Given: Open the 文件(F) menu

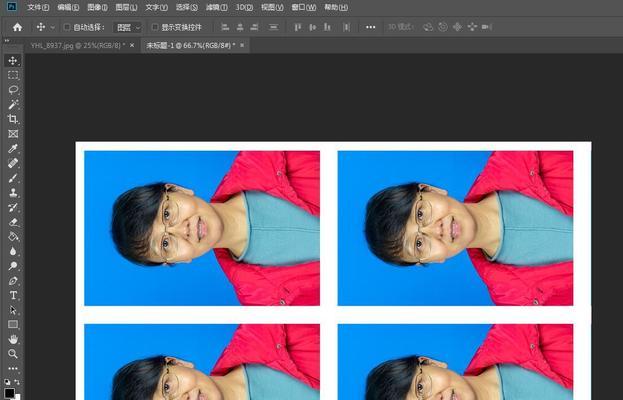Looking at the screenshot, I should pos(38,7).
